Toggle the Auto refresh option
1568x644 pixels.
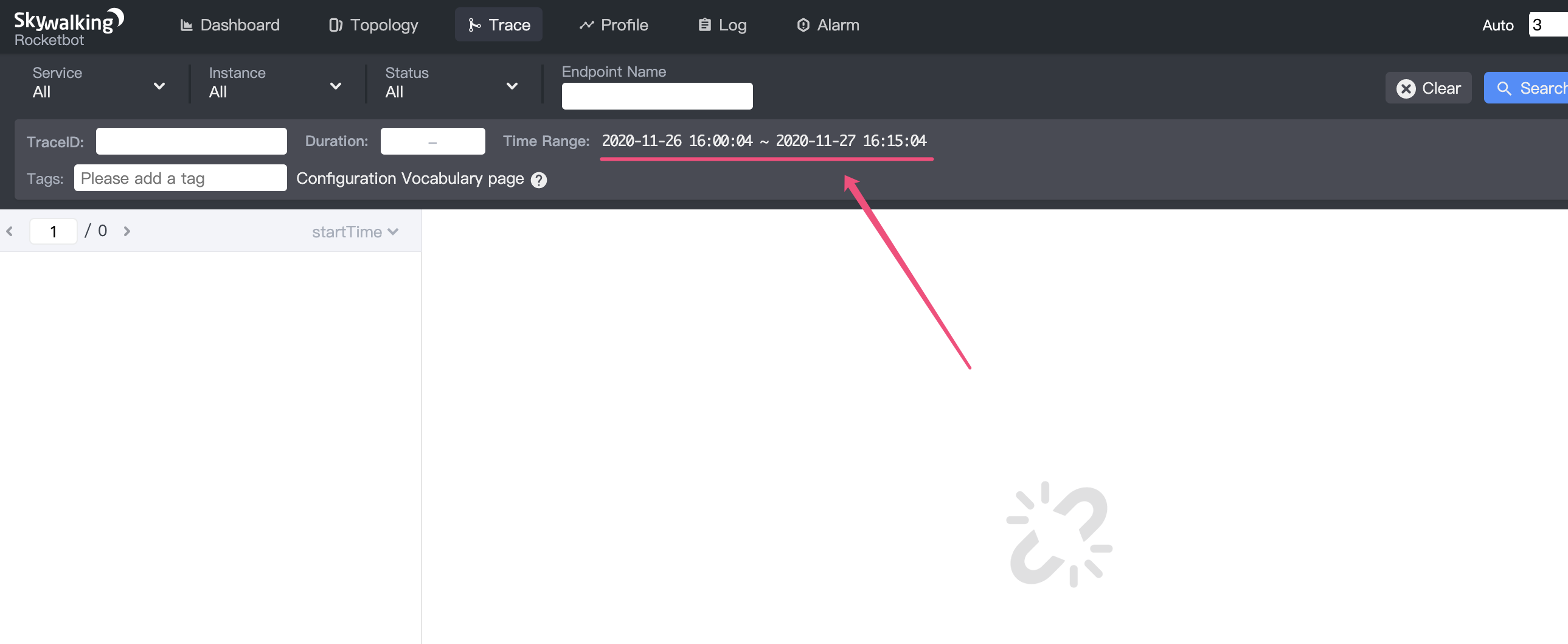(x=1497, y=25)
